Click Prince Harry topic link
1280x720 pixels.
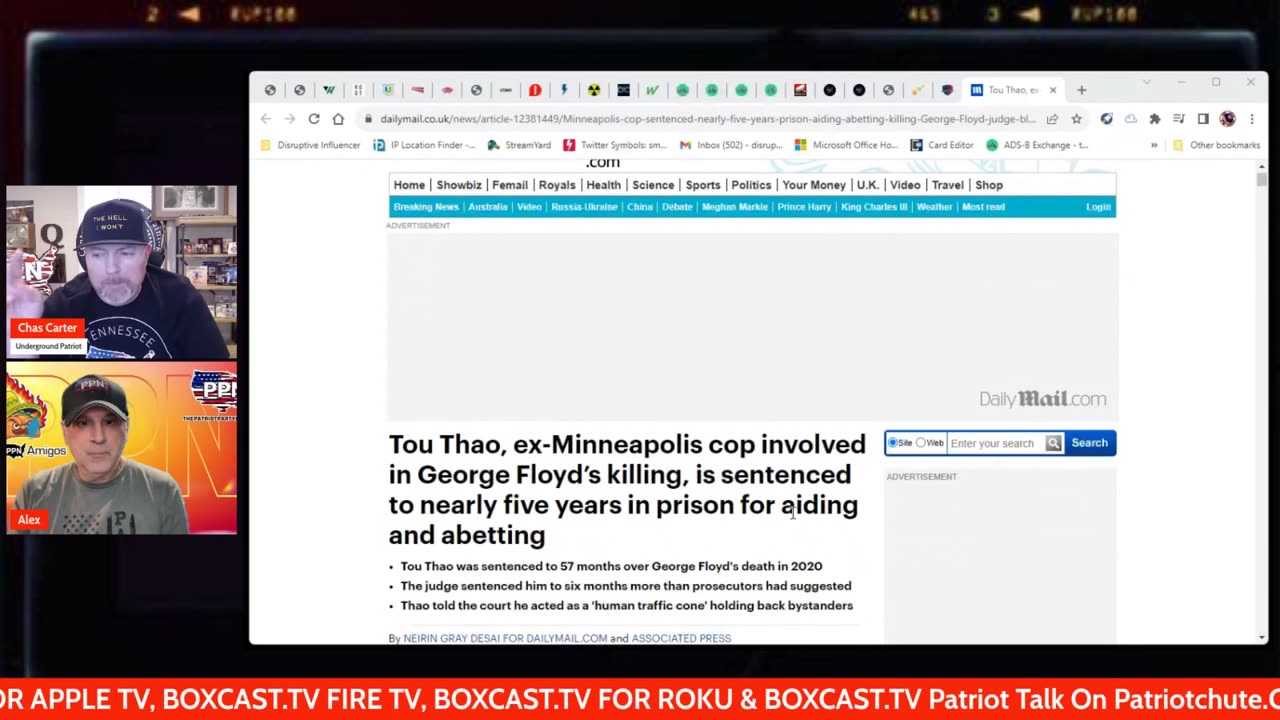coord(804,207)
